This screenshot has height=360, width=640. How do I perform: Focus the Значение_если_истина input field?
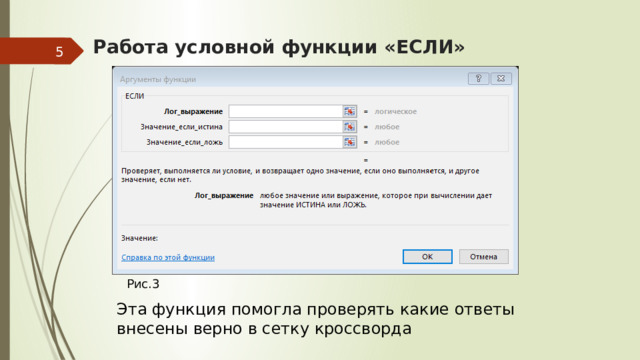coord(285,127)
